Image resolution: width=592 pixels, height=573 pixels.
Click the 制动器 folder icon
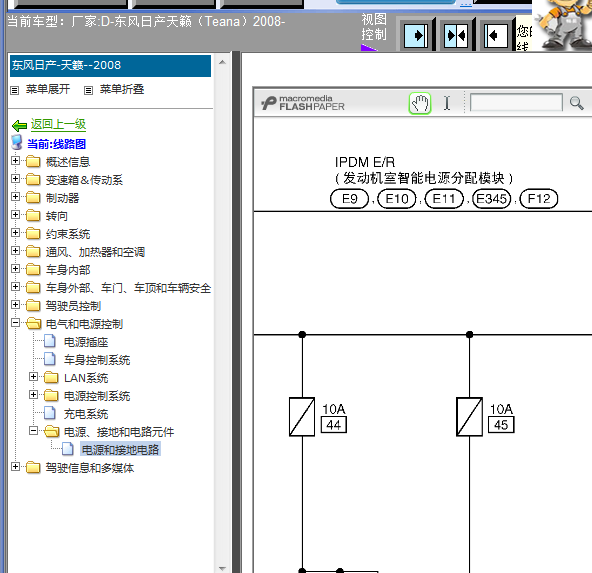pos(33,197)
